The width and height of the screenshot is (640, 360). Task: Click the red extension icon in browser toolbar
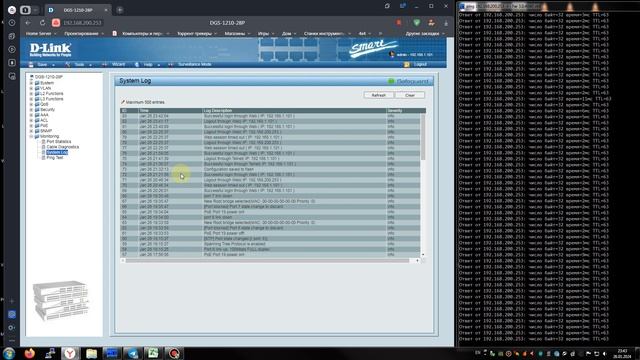click(399, 23)
